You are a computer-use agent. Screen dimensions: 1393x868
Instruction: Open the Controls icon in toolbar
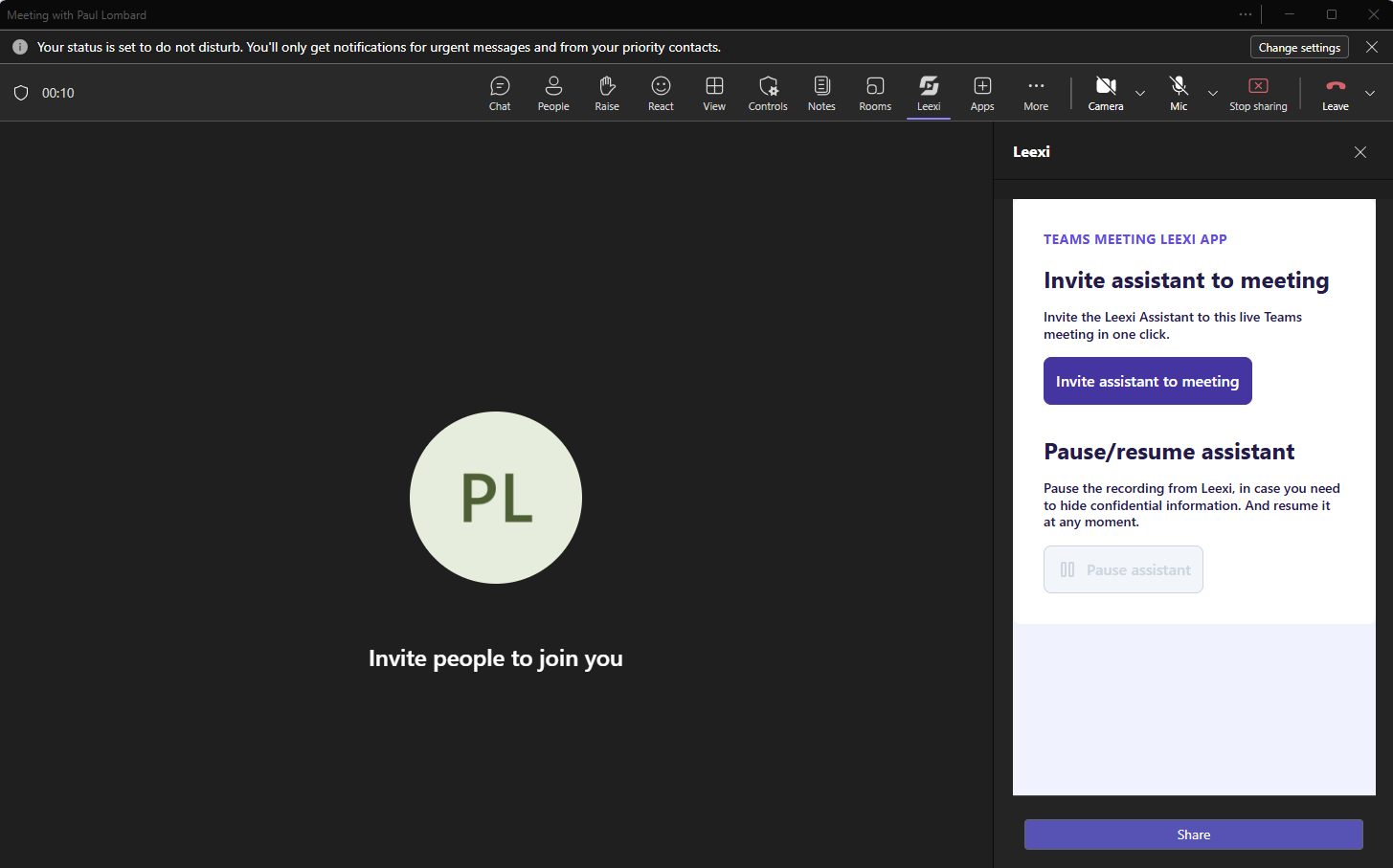pyautogui.click(x=768, y=93)
